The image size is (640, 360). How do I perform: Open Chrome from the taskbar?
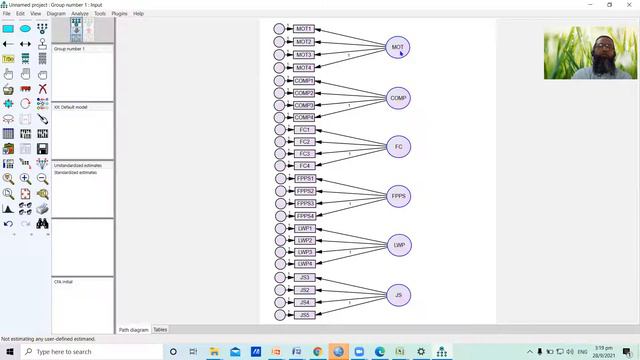(317, 351)
